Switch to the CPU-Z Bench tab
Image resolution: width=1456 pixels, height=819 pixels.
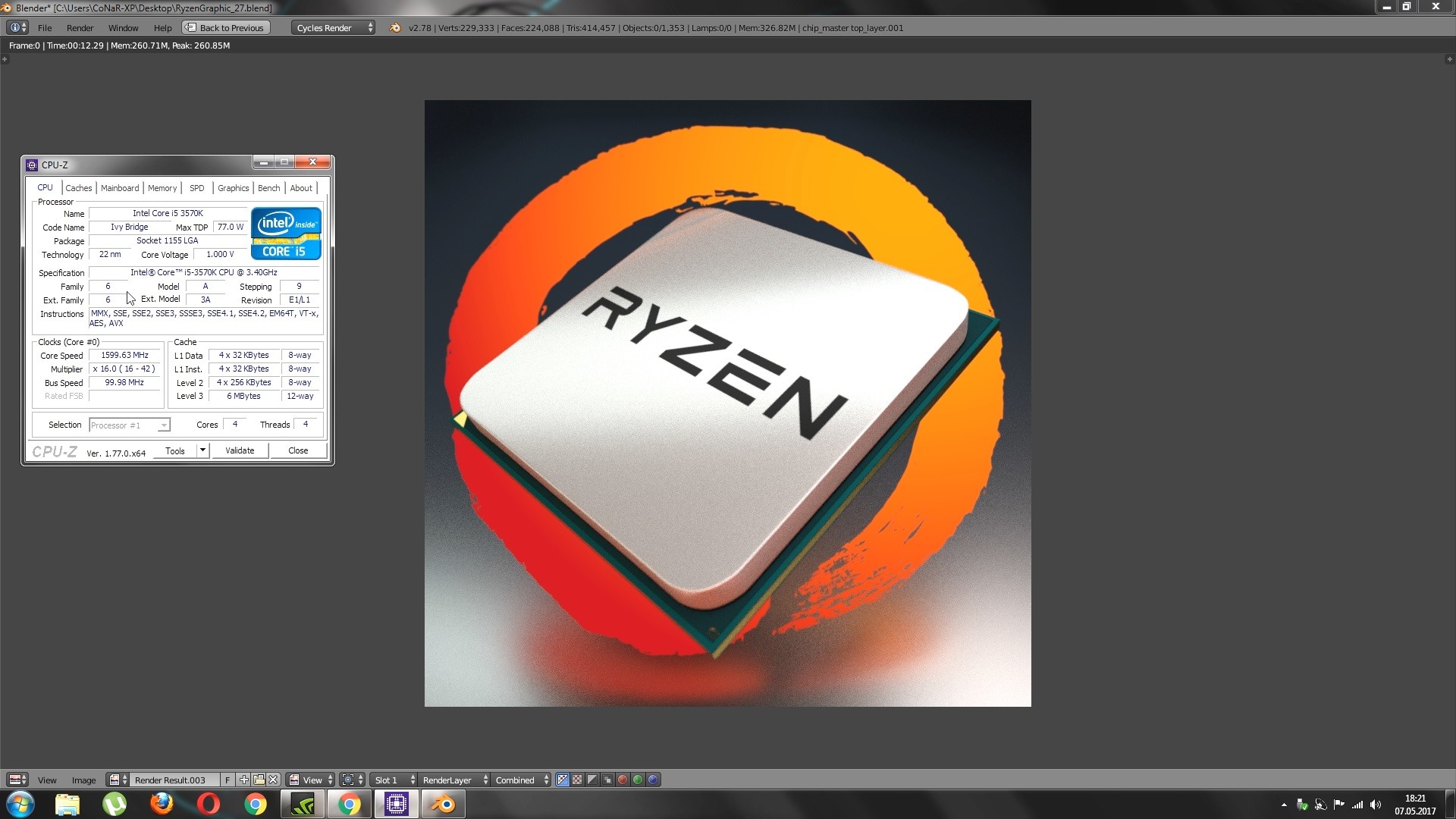click(268, 188)
